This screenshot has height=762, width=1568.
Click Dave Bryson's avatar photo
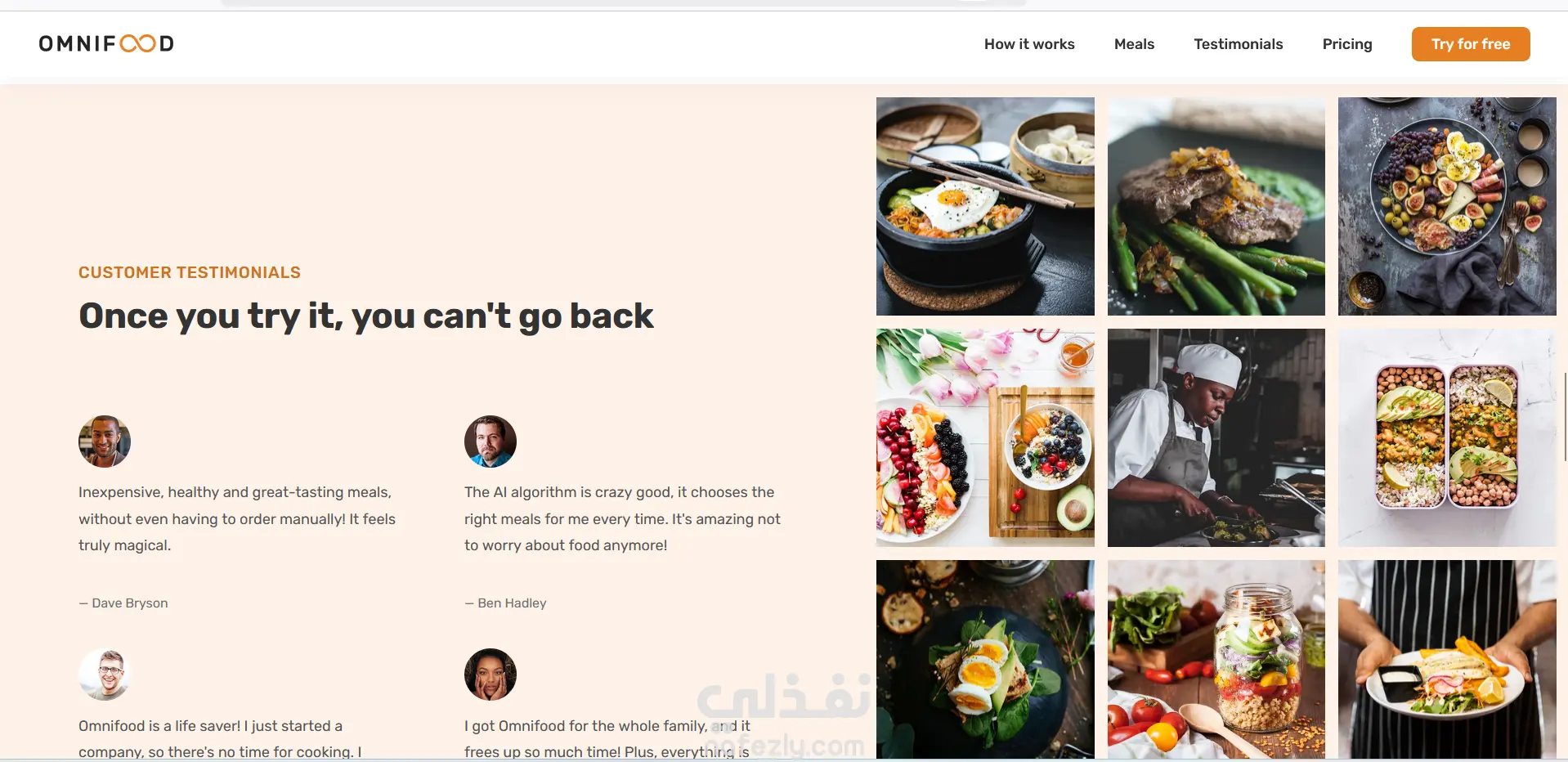click(x=105, y=442)
